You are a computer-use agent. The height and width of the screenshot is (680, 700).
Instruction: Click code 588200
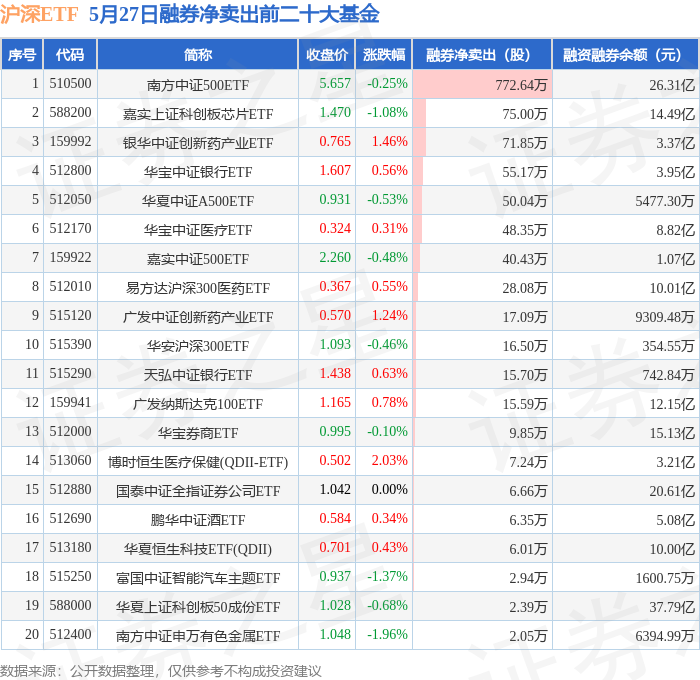coord(70,113)
